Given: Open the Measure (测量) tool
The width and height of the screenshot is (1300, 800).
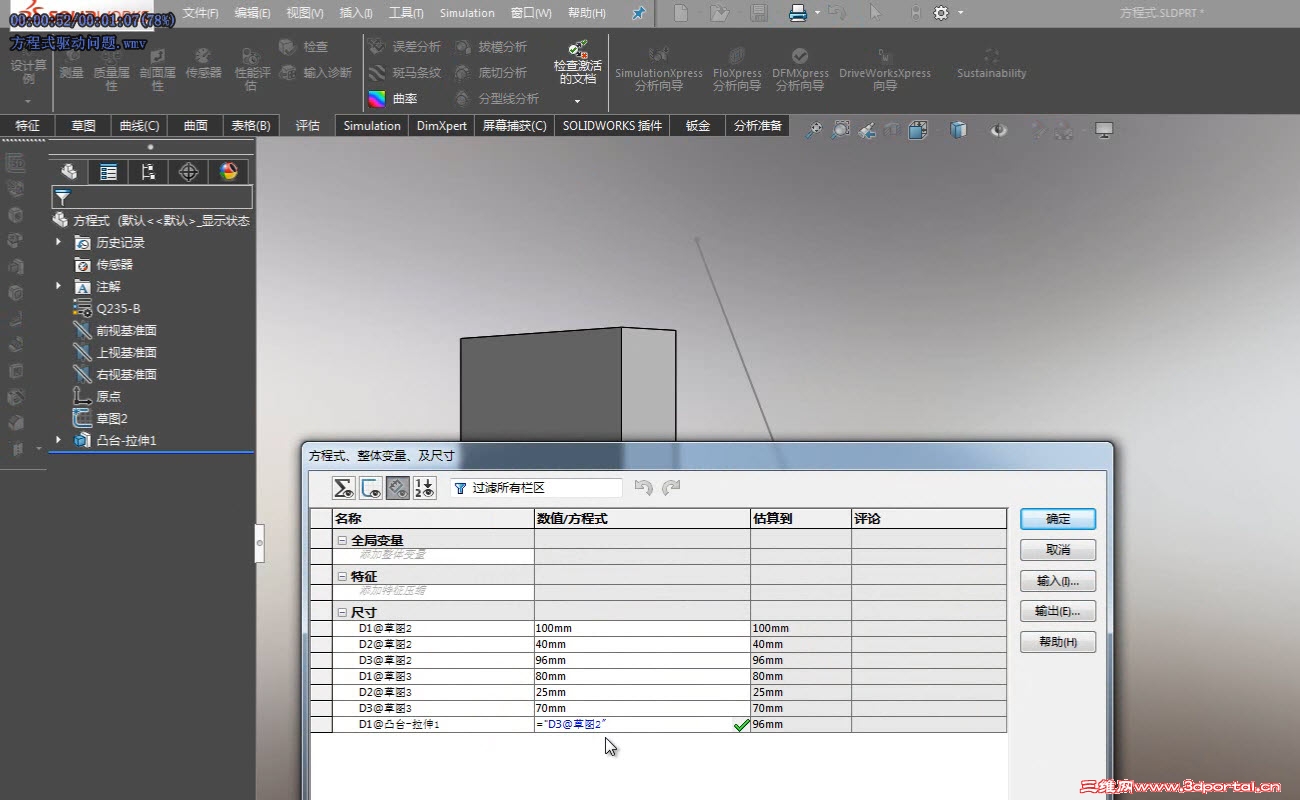Looking at the screenshot, I should click(72, 63).
